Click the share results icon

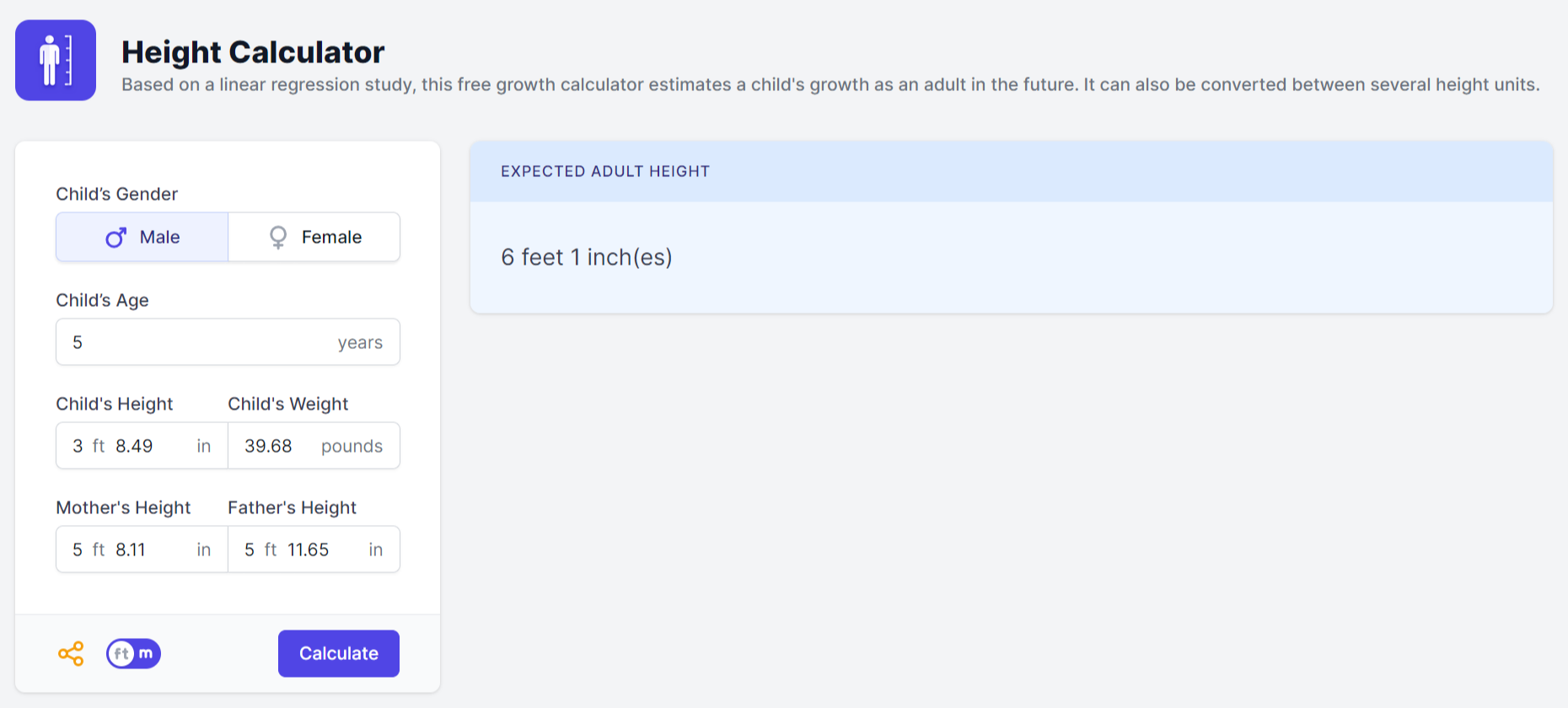tap(71, 652)
